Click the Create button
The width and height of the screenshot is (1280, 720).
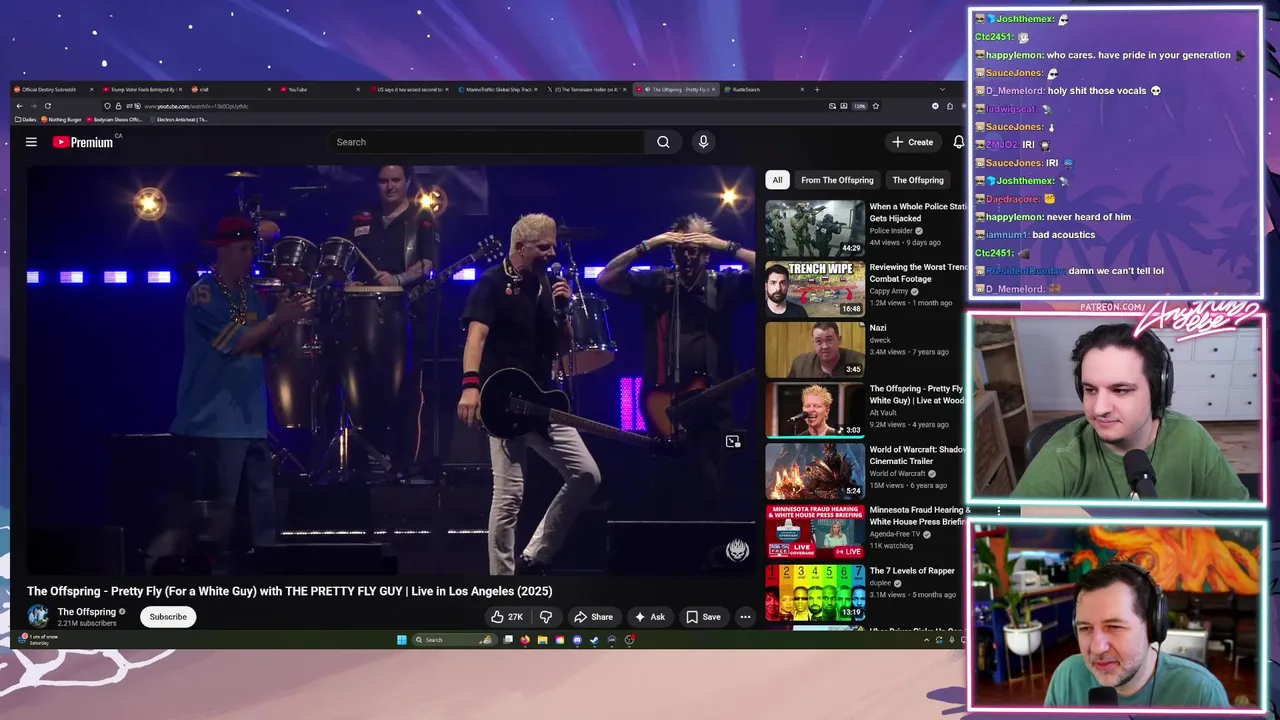click(912, 142)
